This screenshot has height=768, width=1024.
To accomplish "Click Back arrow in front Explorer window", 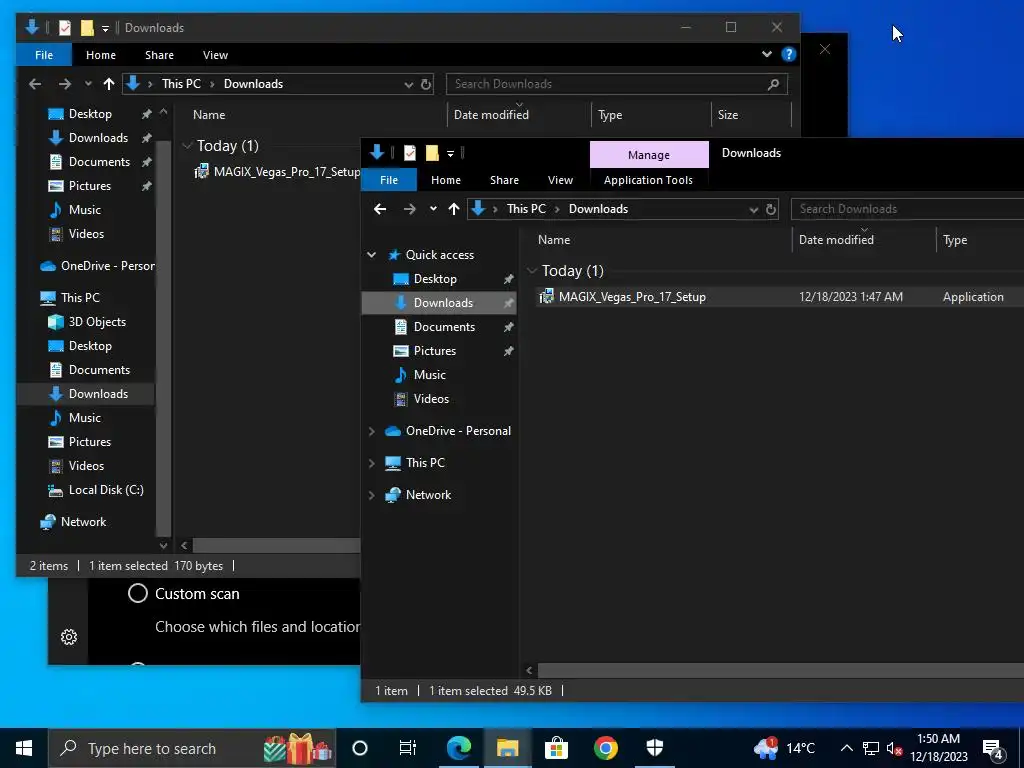I will tap(380, 209).
